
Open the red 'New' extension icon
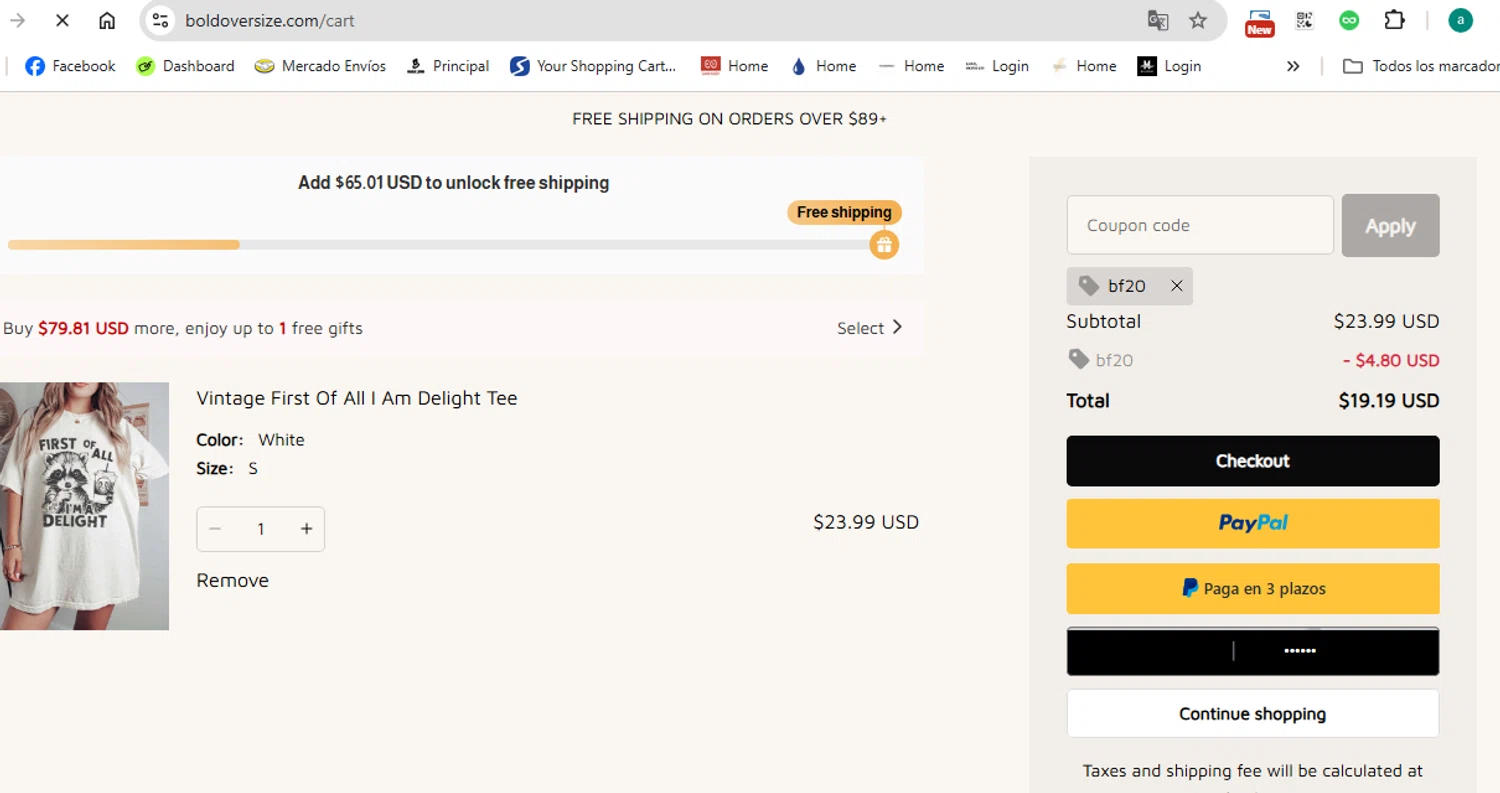coord(1259,22)
